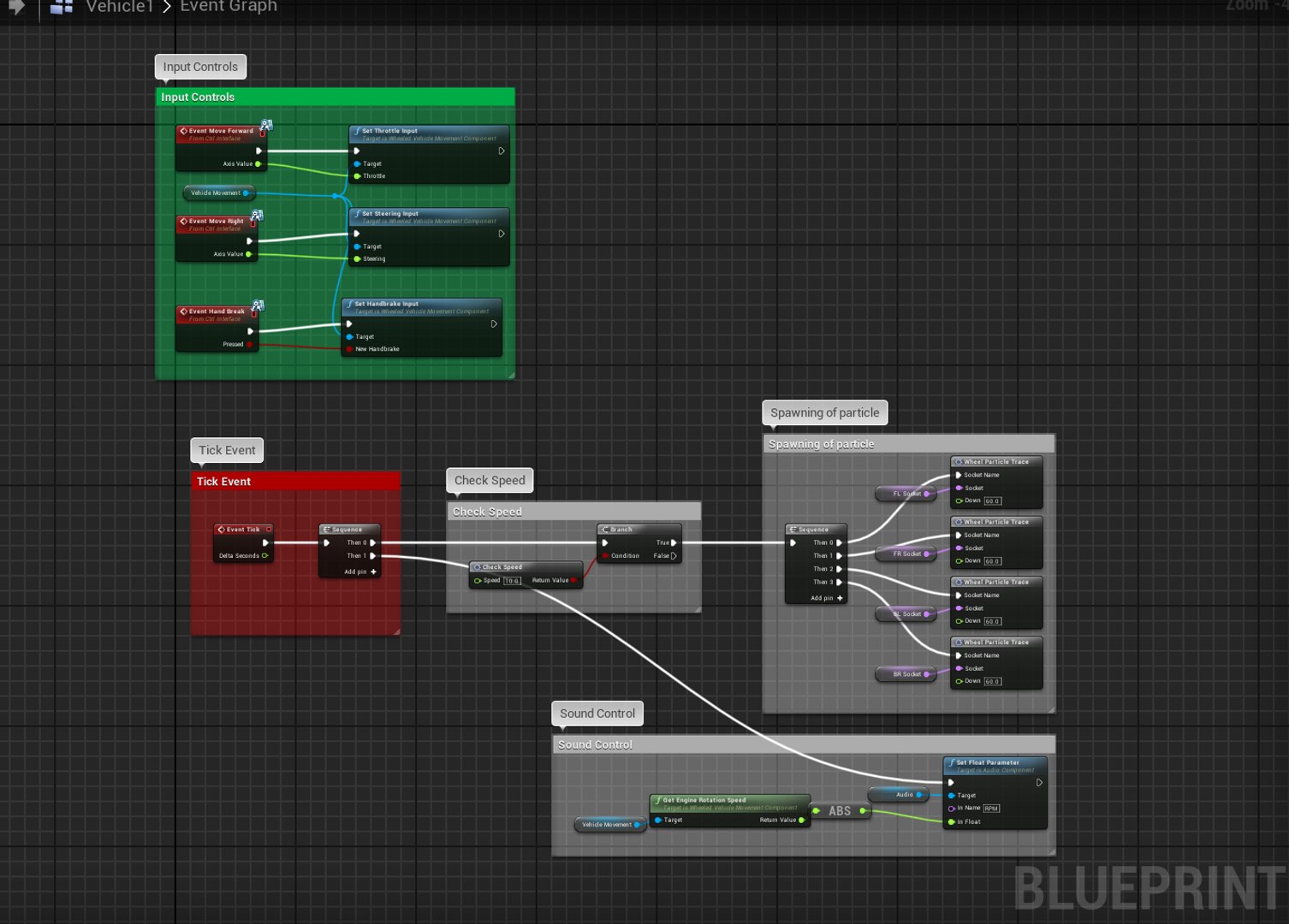The image size is (1289, 924).
Task: Select the Audio variable node
Action: [x=899, y=795]
